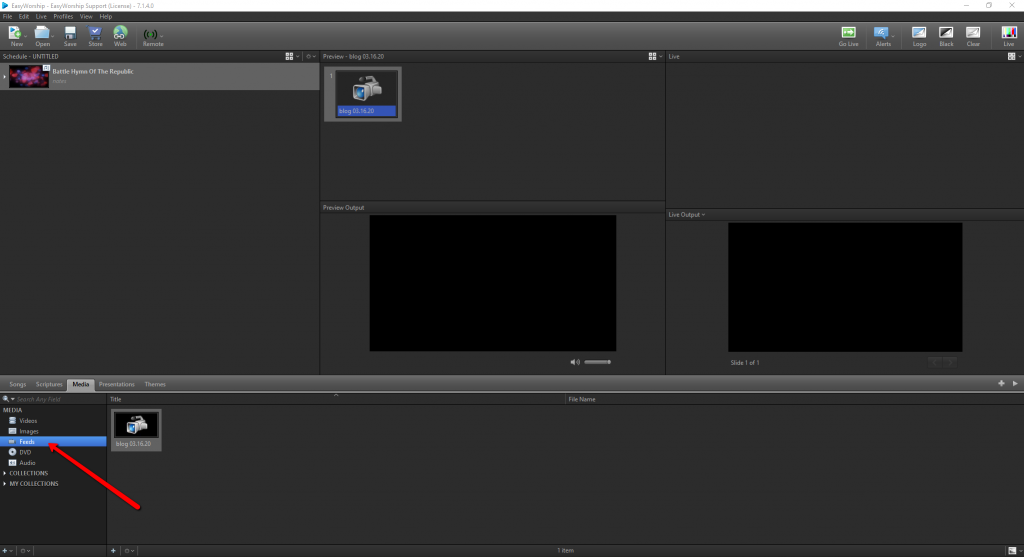Click the Go Live toolbar icon
Viewport: 1024px width, 557px height.
(848, 33)
